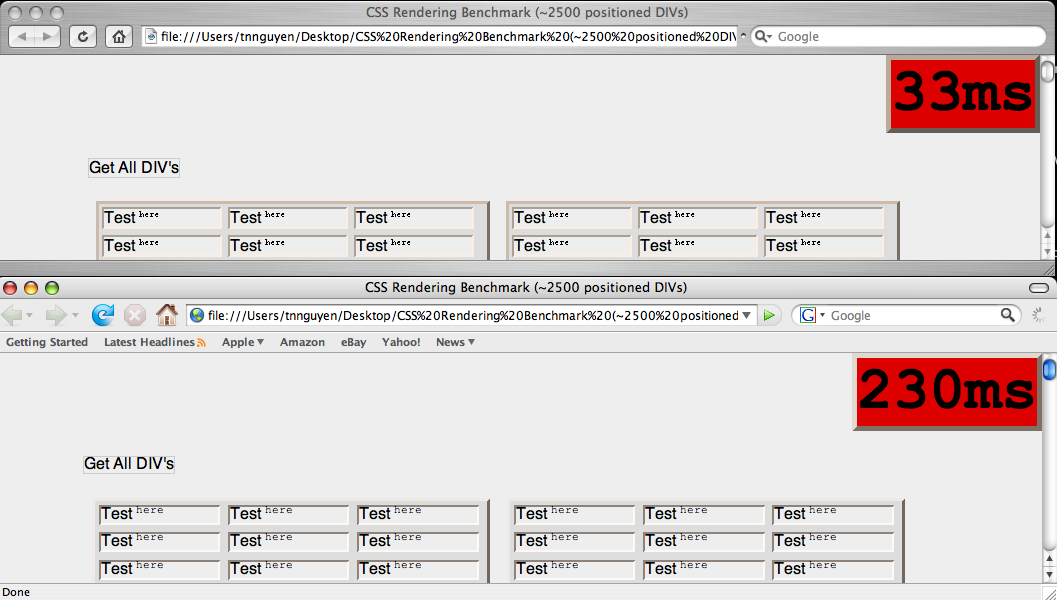1057x600 pixels.
Task: Open Safari's search magnifier dropdown
Action: point(762,36)
